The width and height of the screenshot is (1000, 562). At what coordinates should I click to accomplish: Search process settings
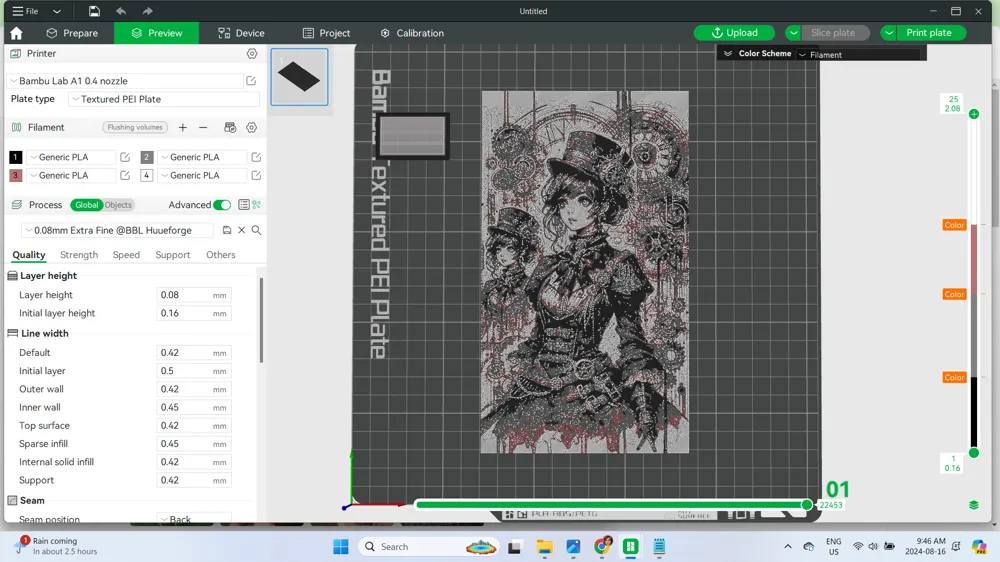click(256, 230)
